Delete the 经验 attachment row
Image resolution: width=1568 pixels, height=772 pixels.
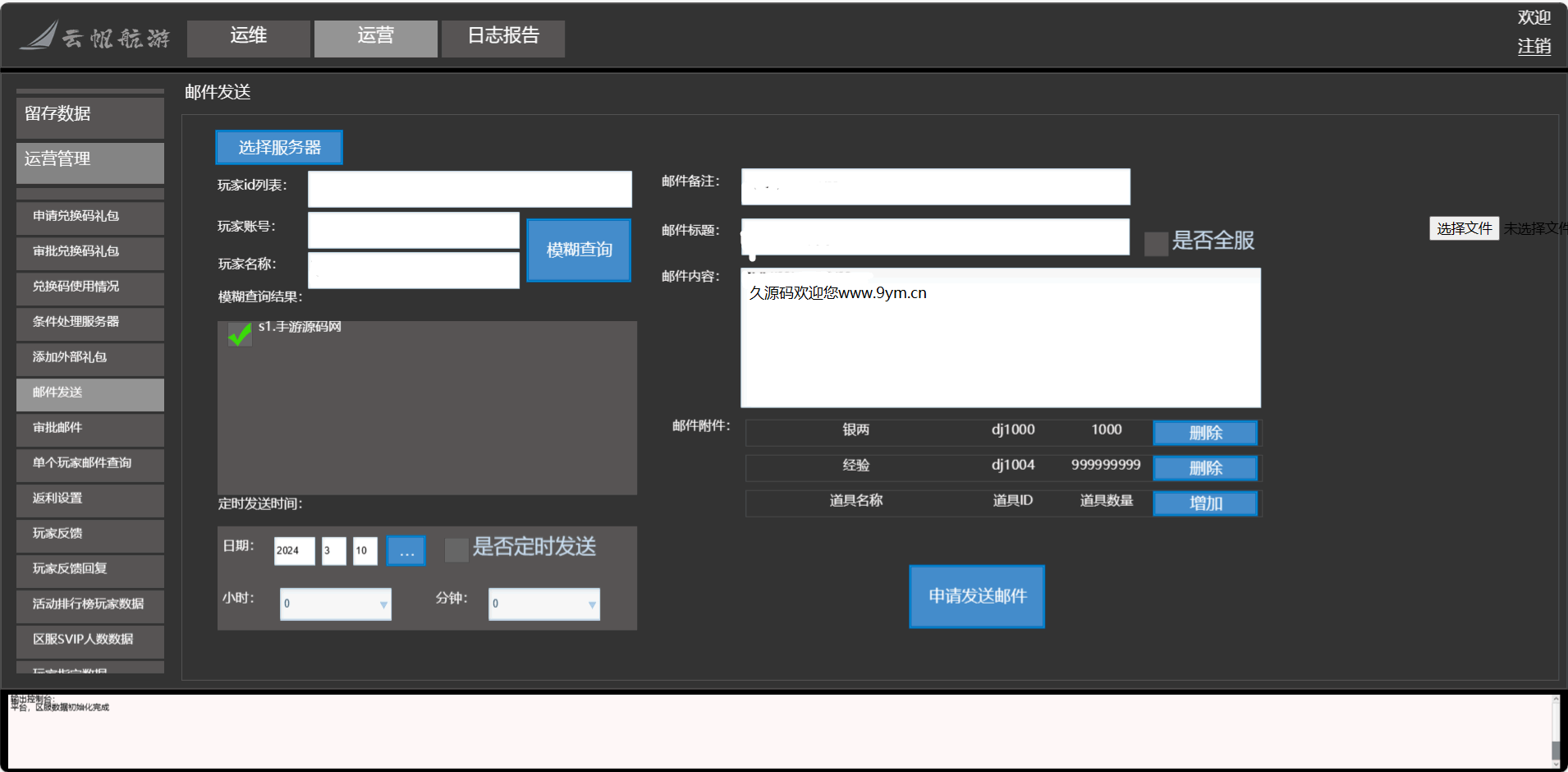point(1205,467)
